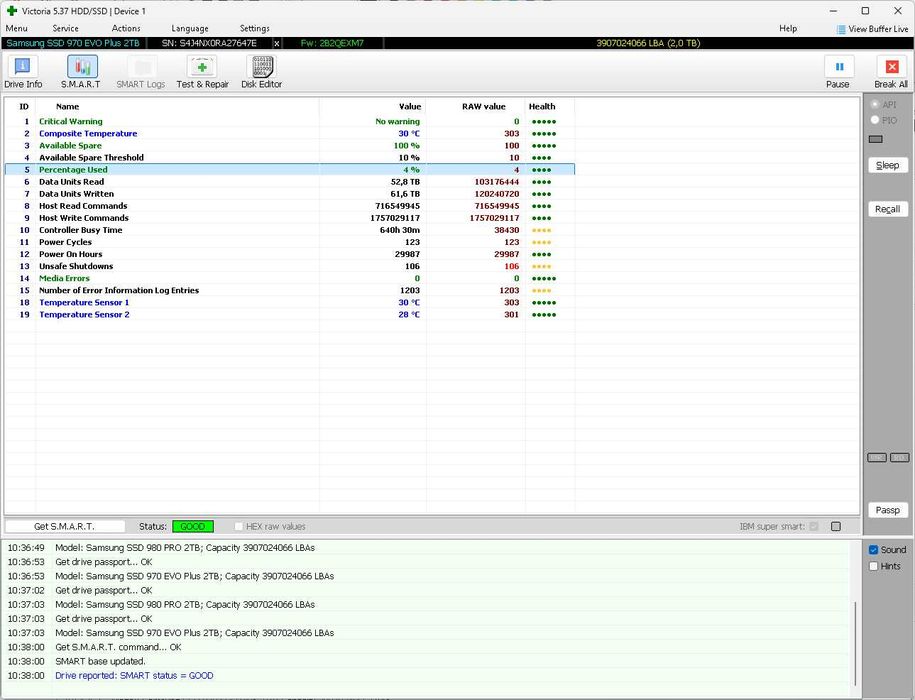Disable the Sound checkbox
This screenshot has height=700, width=915.
tap(874, 550)
